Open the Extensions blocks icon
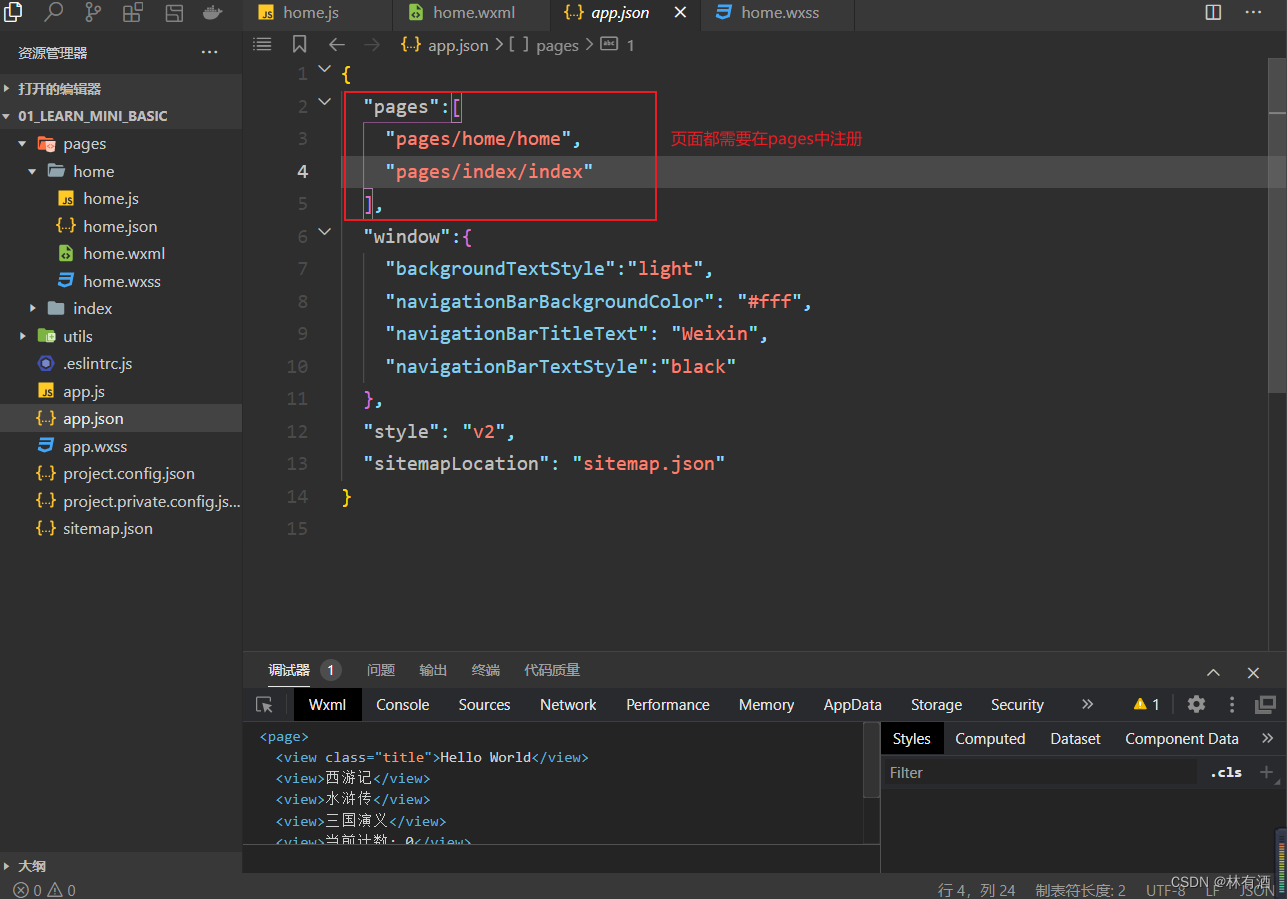 tap(133, 13)
